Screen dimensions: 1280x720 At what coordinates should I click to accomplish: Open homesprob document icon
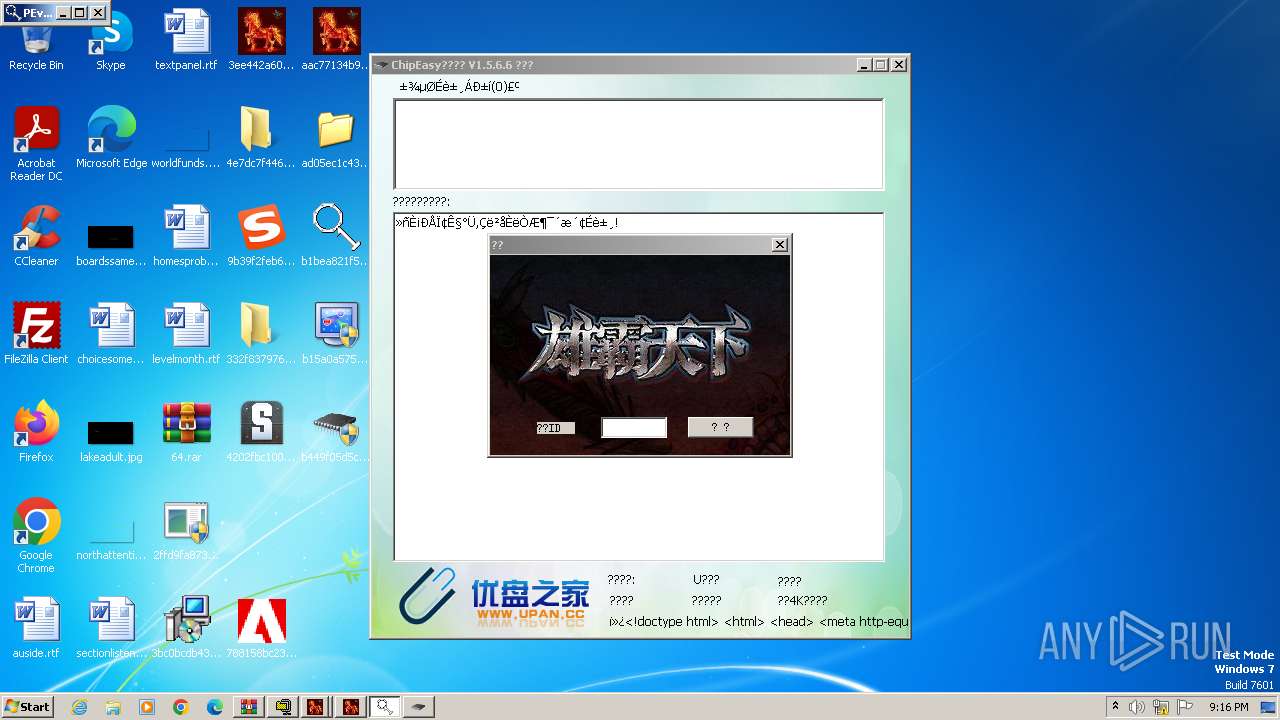(186, 236)
